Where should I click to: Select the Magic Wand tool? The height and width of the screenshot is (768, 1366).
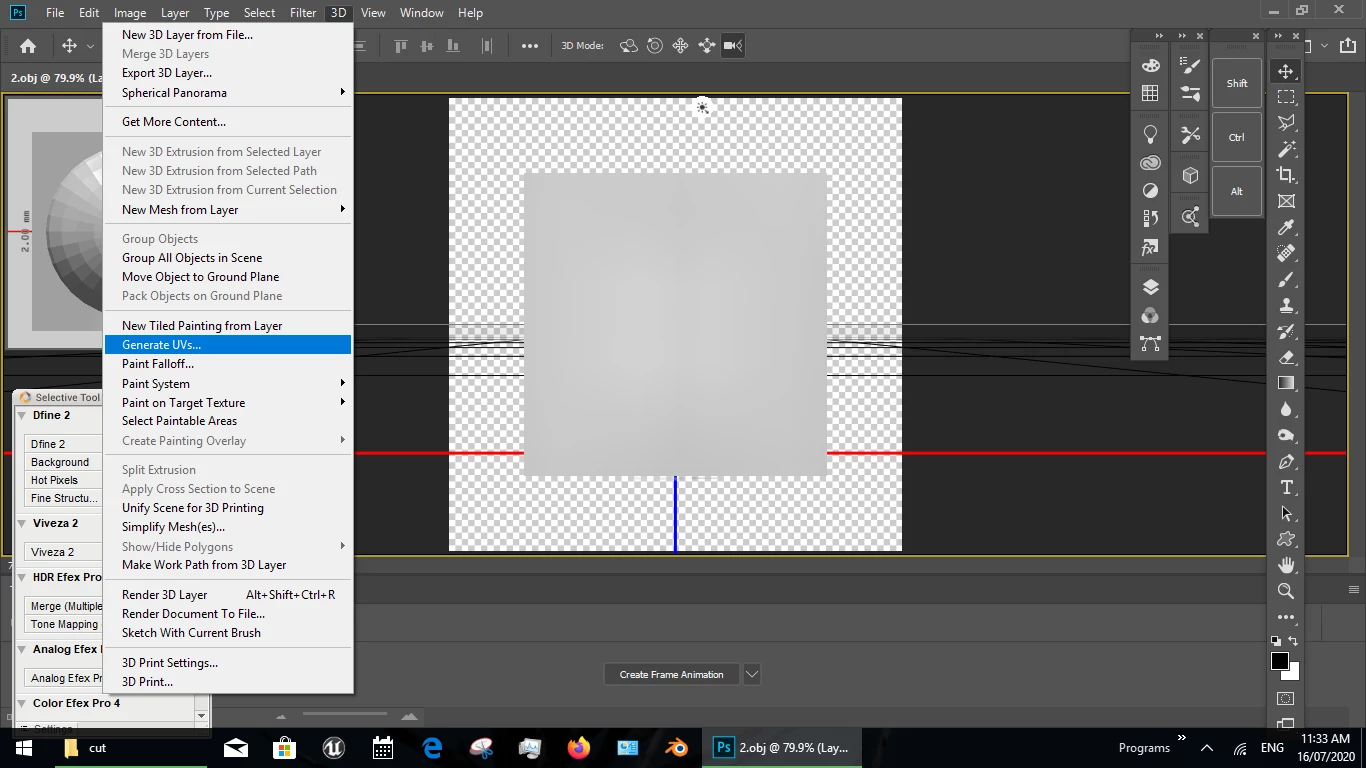click(1286, 149)
